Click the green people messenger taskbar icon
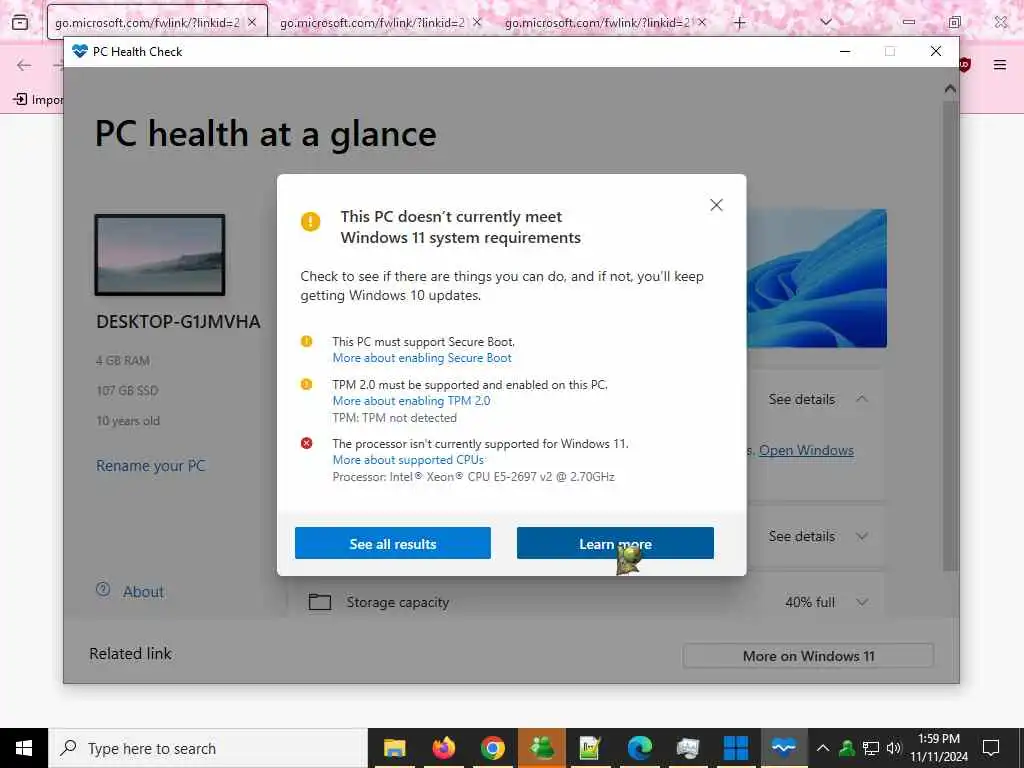Image resolution: width=1024 pixels, height=768 pixels. pyautogui.click(x=542, y=748)
